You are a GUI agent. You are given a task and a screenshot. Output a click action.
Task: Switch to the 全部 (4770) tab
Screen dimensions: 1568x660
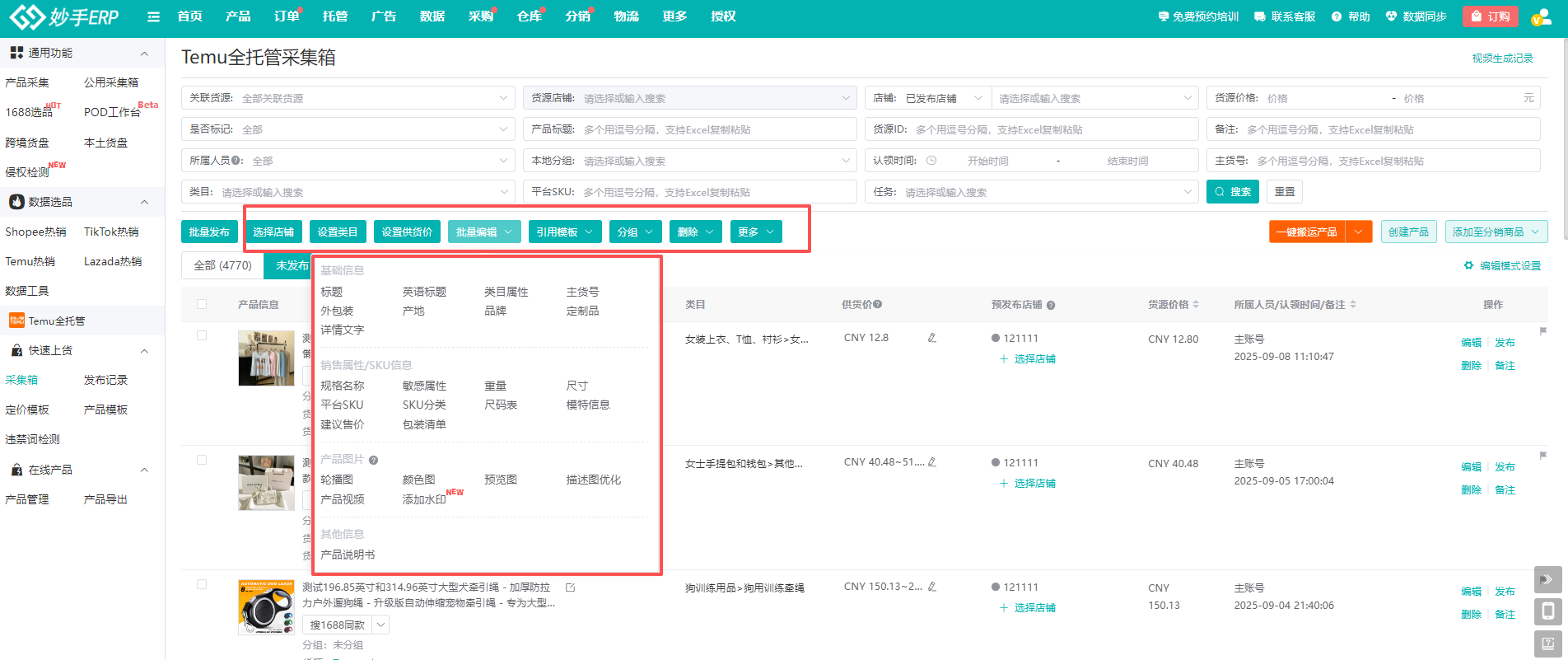click(x=222, y=265)
